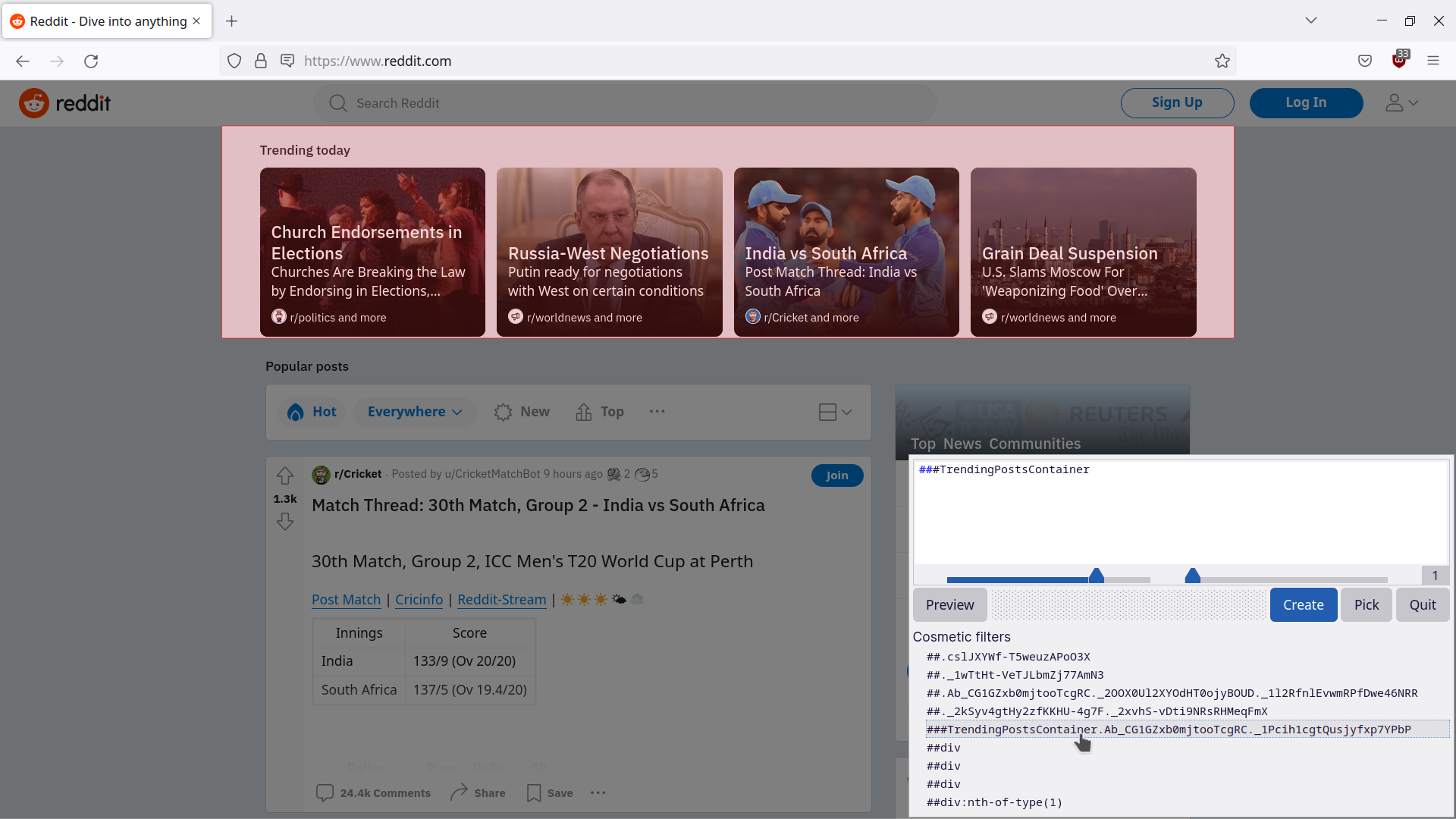Click Create in the element picker
The width and height of the screenshot is (1456, 819).
click(x=1303, y=605)
